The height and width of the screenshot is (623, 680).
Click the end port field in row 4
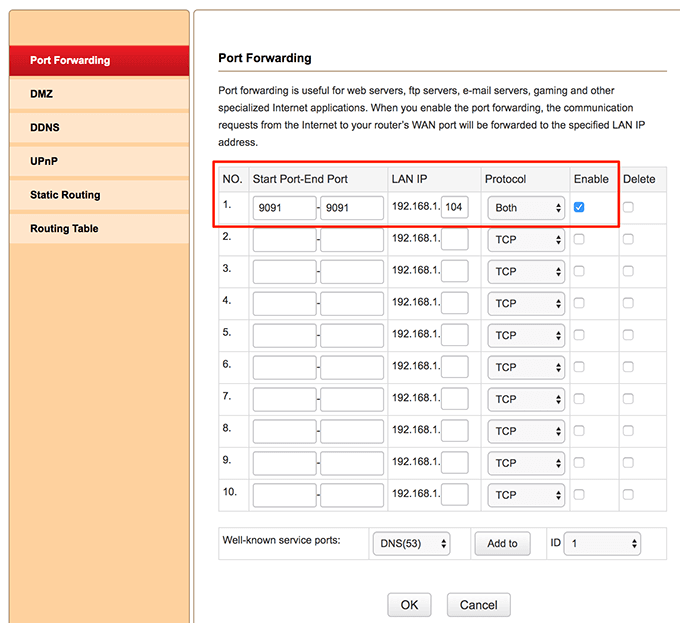click(352, 303)
